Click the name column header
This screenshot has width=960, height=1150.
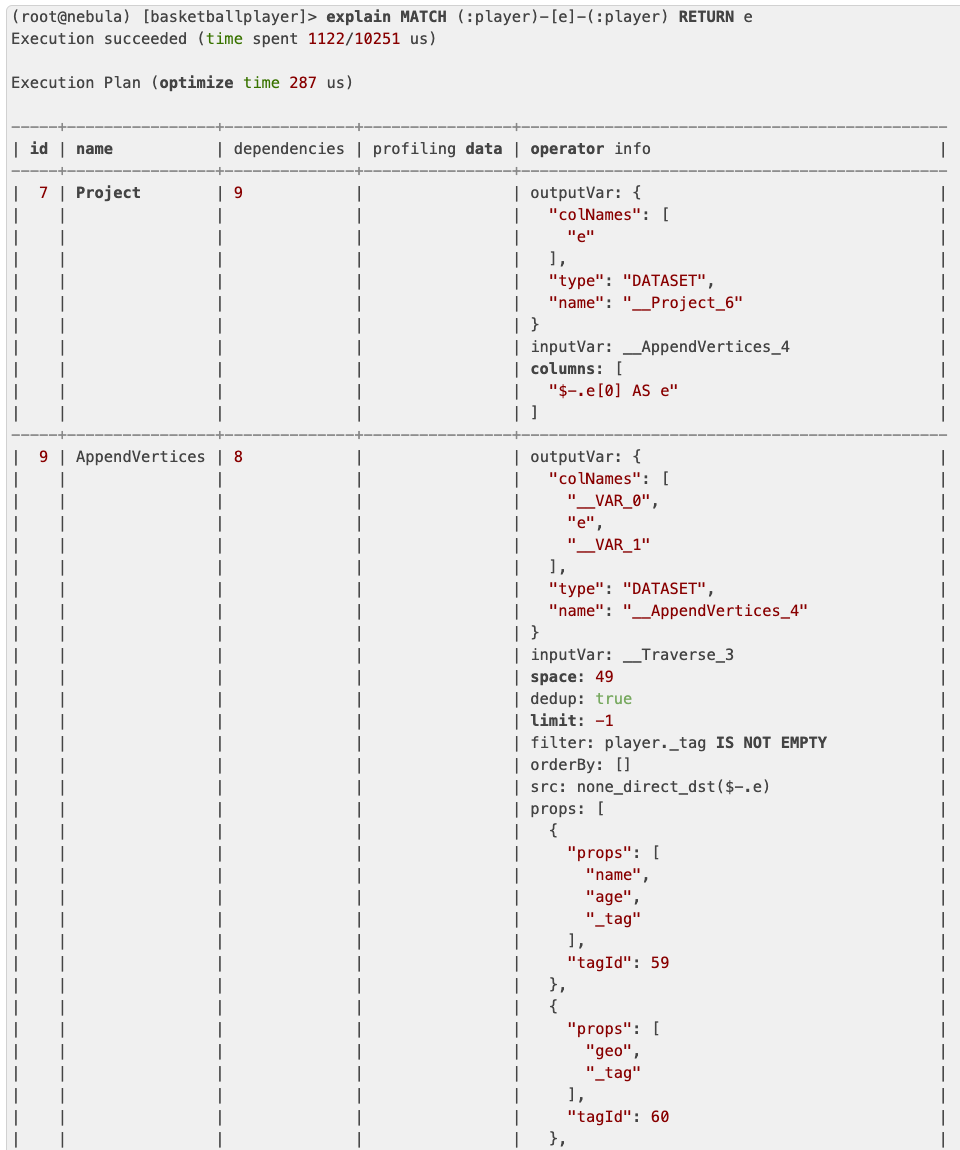94,149
